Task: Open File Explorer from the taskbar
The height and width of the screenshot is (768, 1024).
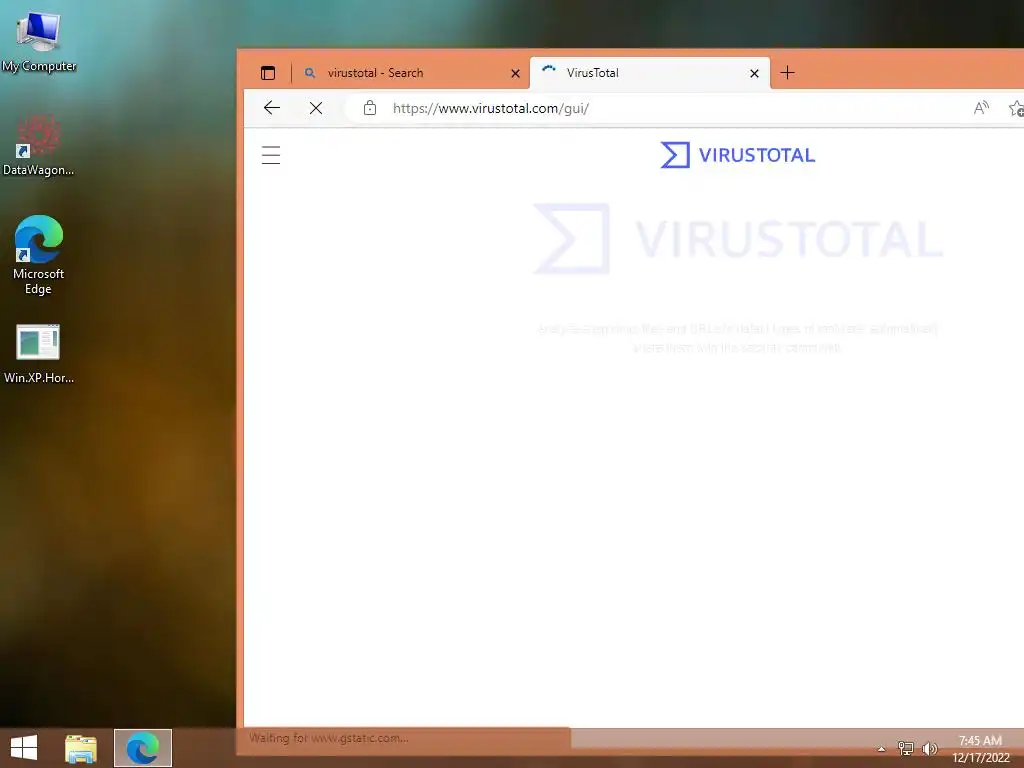Action: pyautogui.click(x=81, y=748)
